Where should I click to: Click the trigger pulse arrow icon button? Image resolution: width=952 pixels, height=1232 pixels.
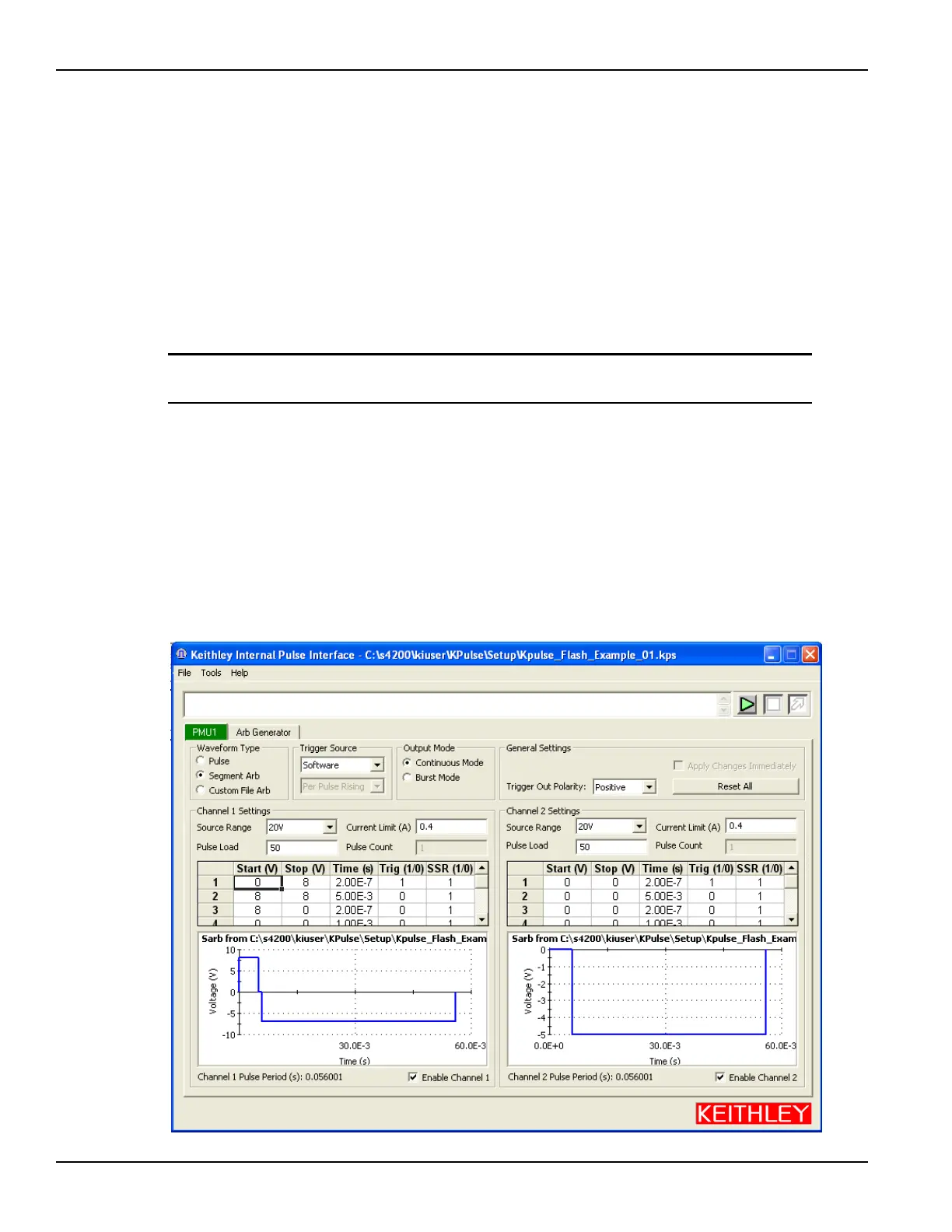coord(798,705)
